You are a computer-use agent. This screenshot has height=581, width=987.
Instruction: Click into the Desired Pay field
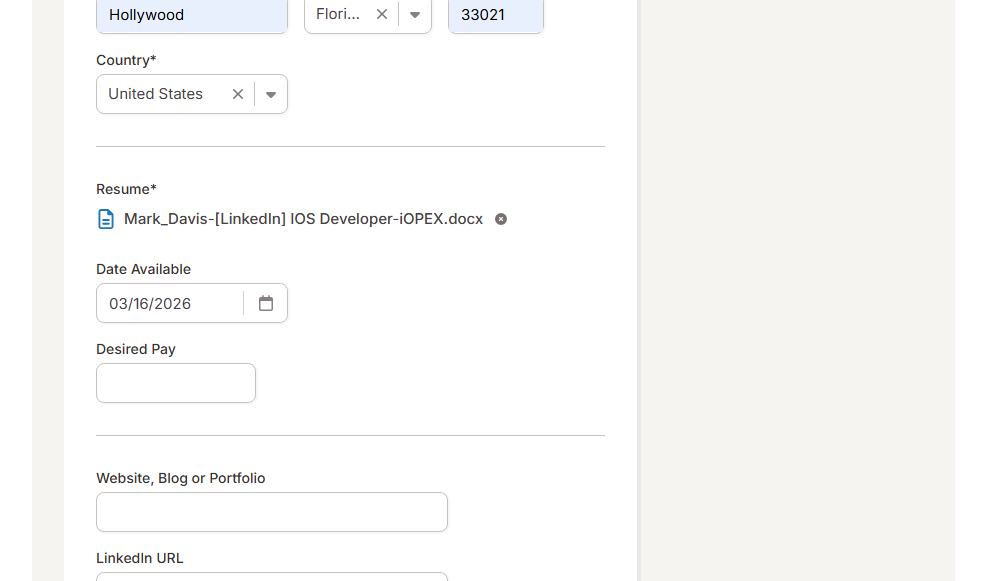(x=176, y=383)
